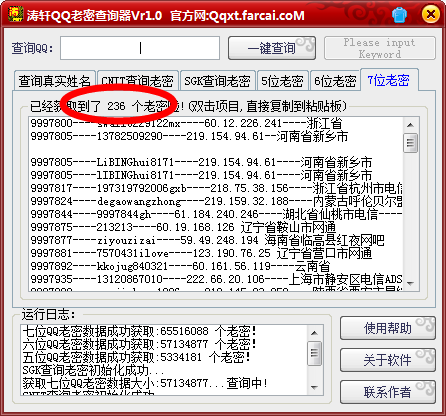This screenshot has height=416, width=446.
Task: Click the 查询QQ: label
Action: 32,48
